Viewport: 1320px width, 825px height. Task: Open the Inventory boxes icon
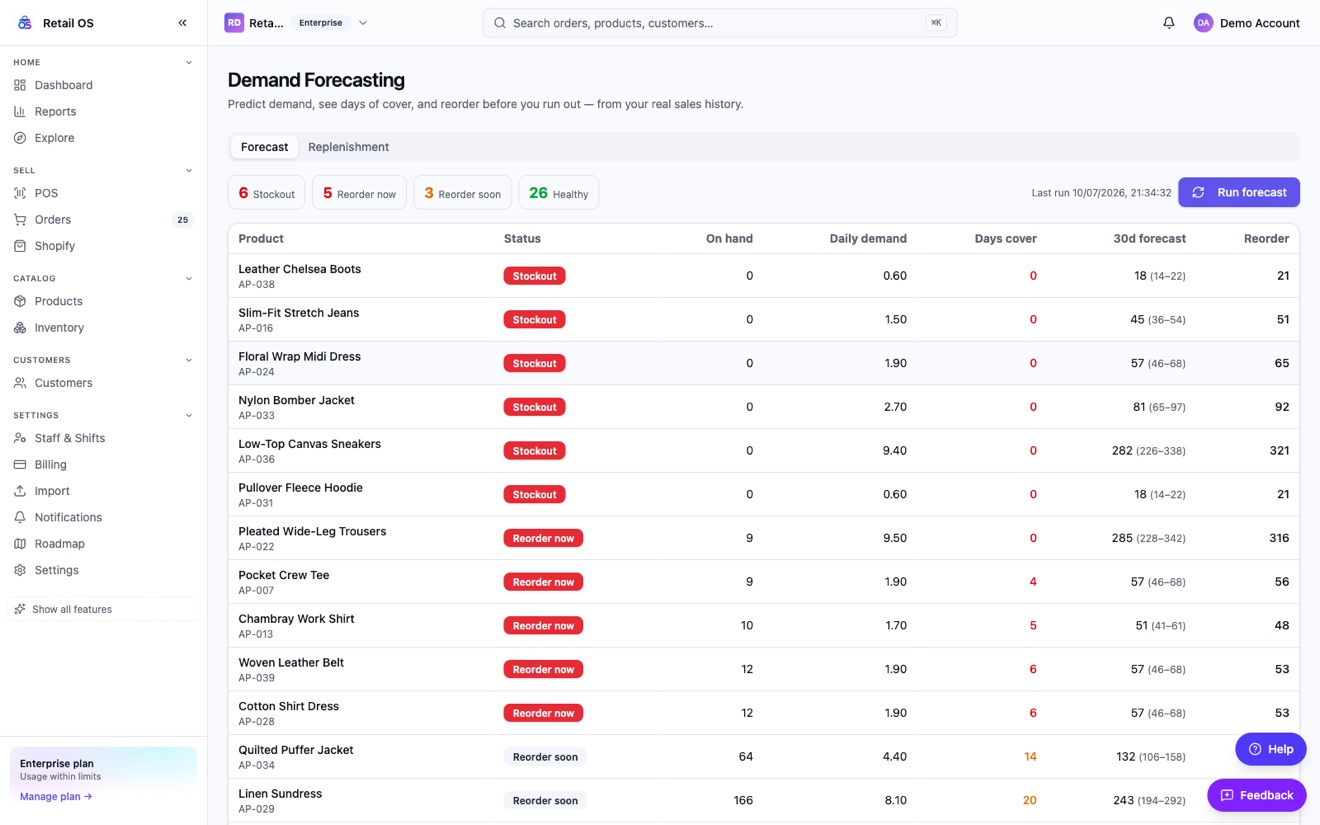click(20, 328)
